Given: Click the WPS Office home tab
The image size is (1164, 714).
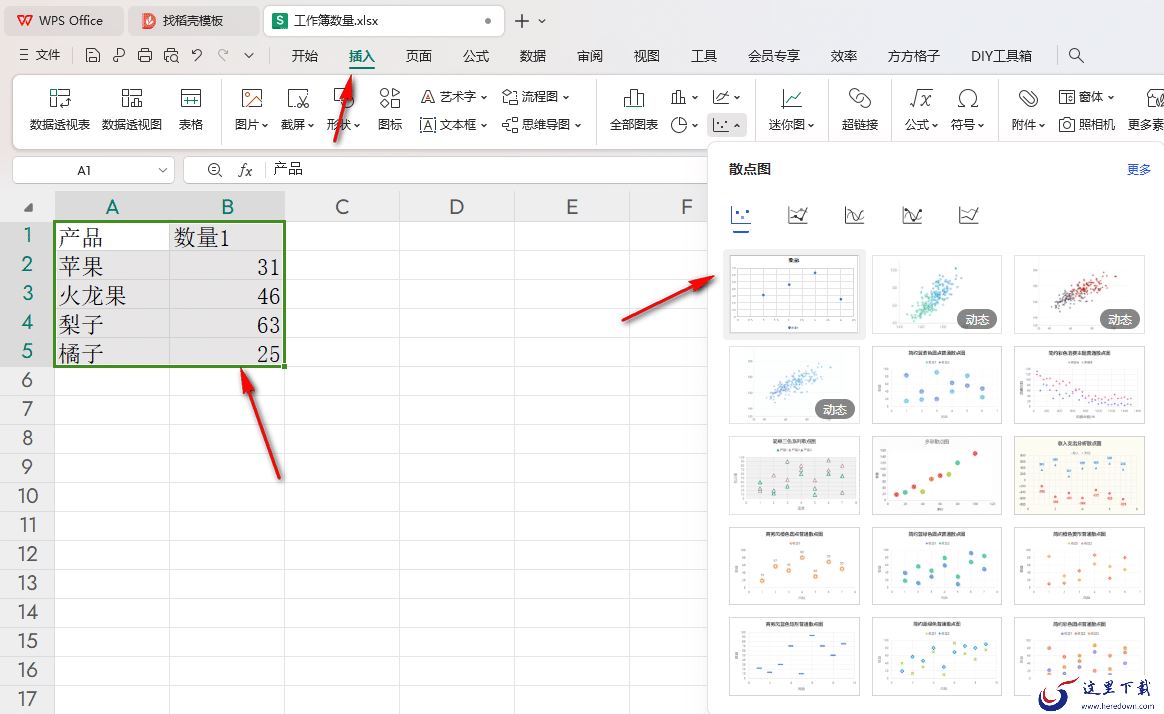Looking at the screenshot, I should tap(63, 21).
